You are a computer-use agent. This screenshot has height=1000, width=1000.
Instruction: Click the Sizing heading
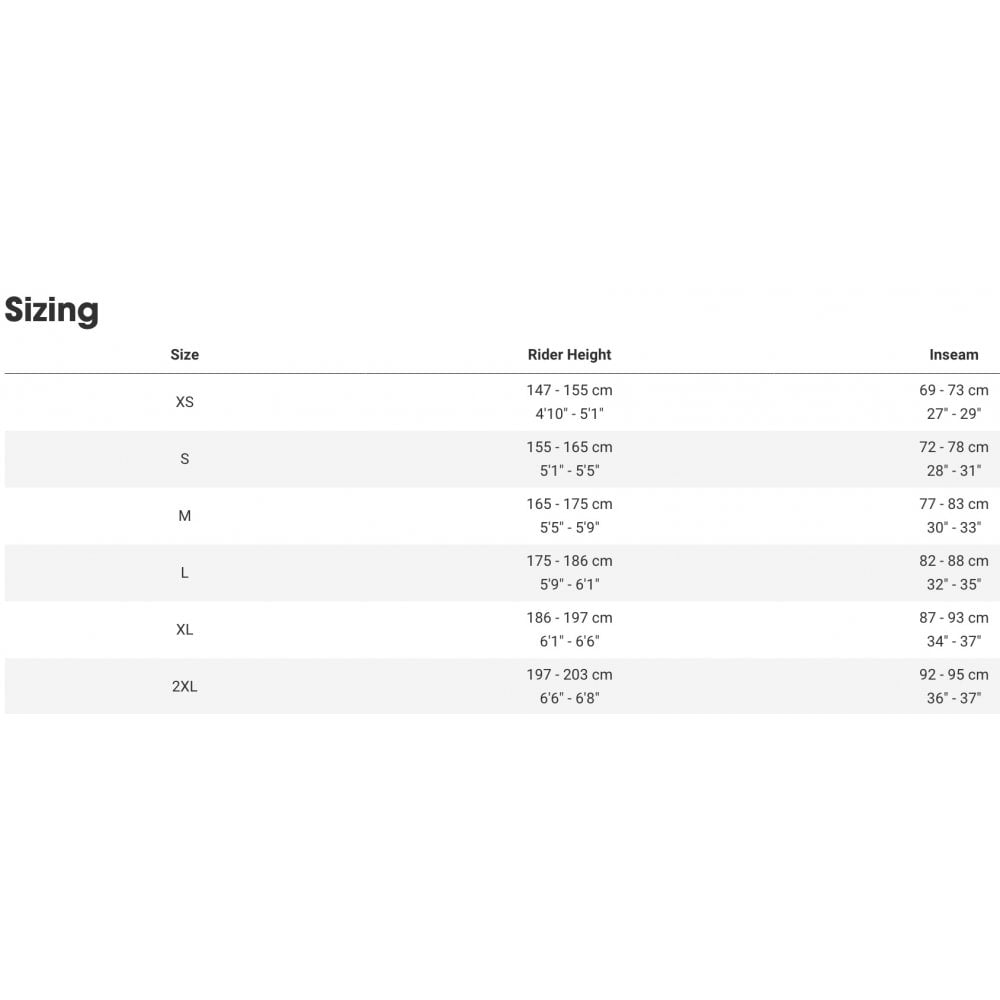(52, 310)
